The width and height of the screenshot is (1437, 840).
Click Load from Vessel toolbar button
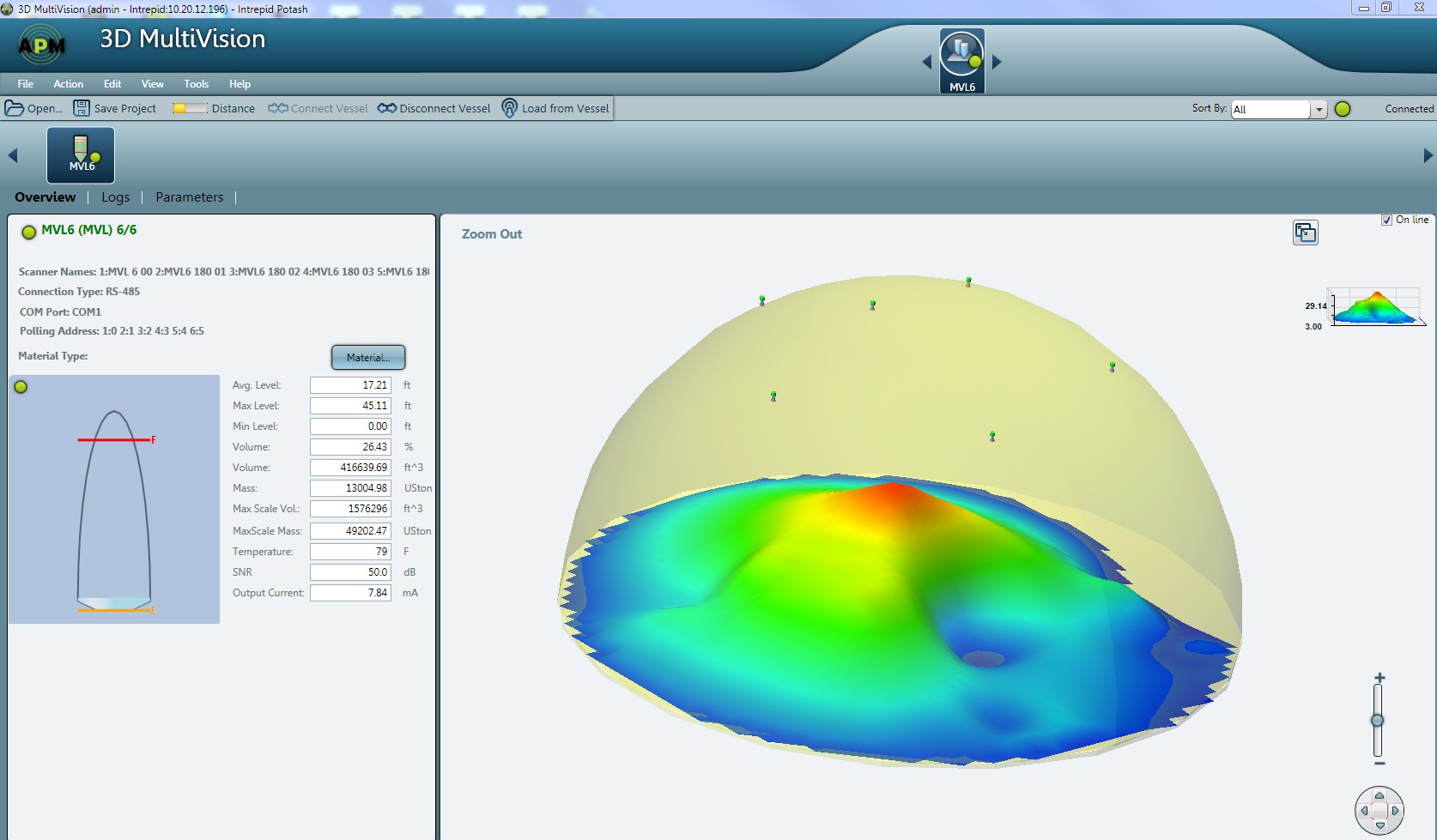coord(555,108)
